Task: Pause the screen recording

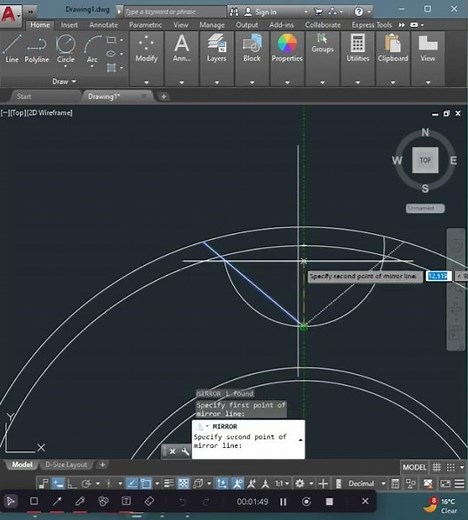Action: (283, 501)
